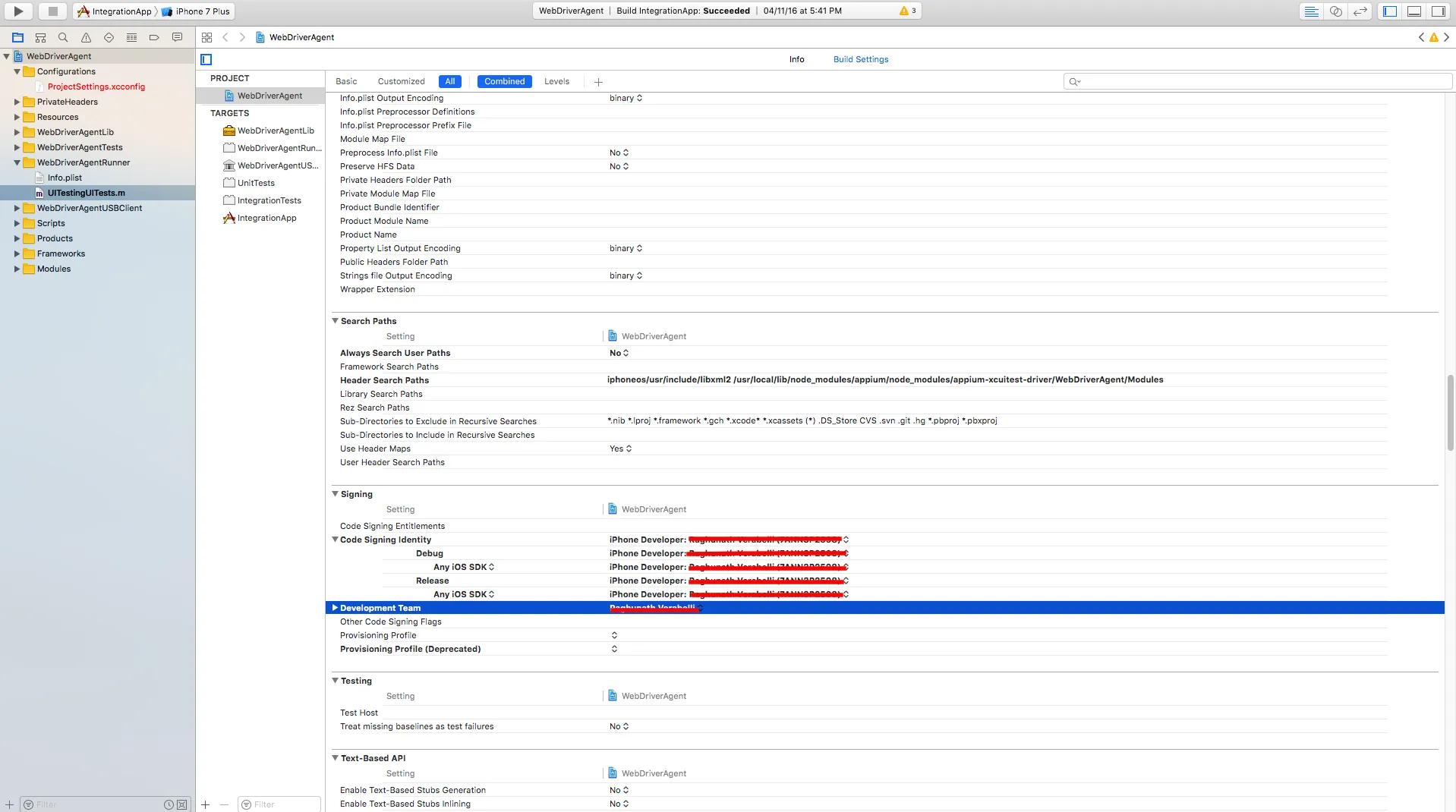Screen dimensions: 1456x812
Task: Expand the PrivateHeaders folder
Action: click(x=17, y=102)
